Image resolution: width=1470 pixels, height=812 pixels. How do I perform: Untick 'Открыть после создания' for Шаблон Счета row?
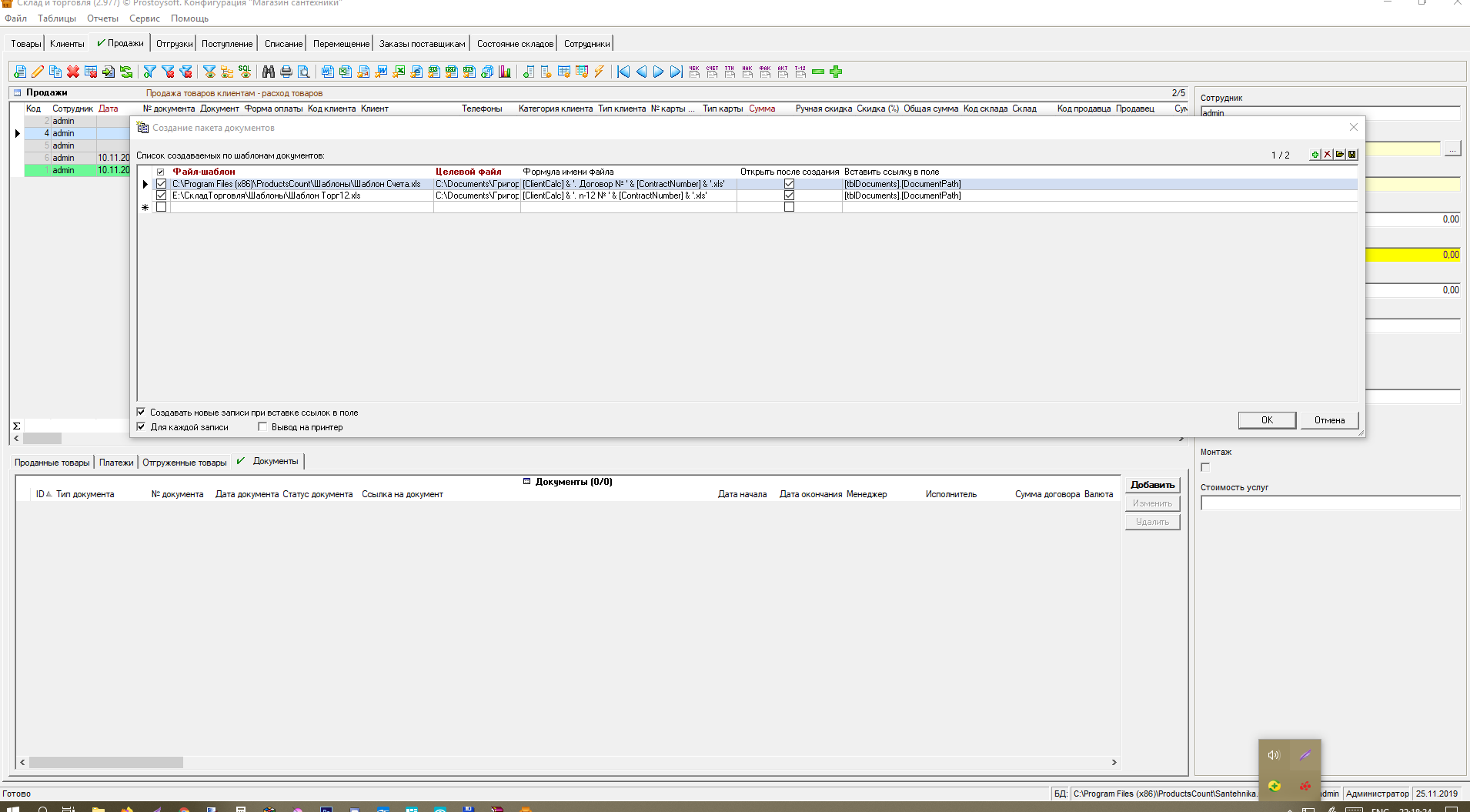click(789, 184)
